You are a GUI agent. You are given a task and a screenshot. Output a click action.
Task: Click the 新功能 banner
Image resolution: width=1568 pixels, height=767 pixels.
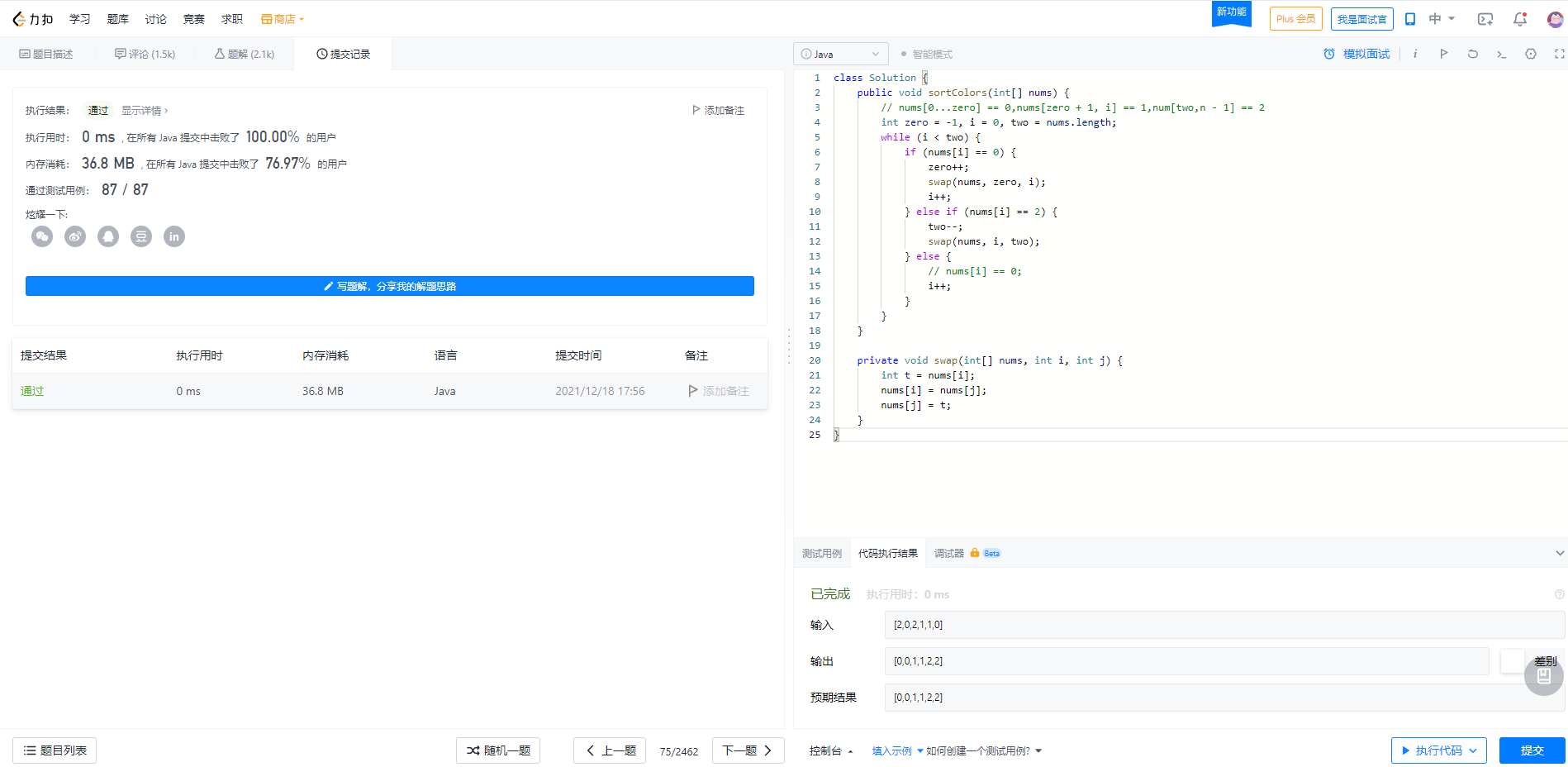click(1231, 13)
